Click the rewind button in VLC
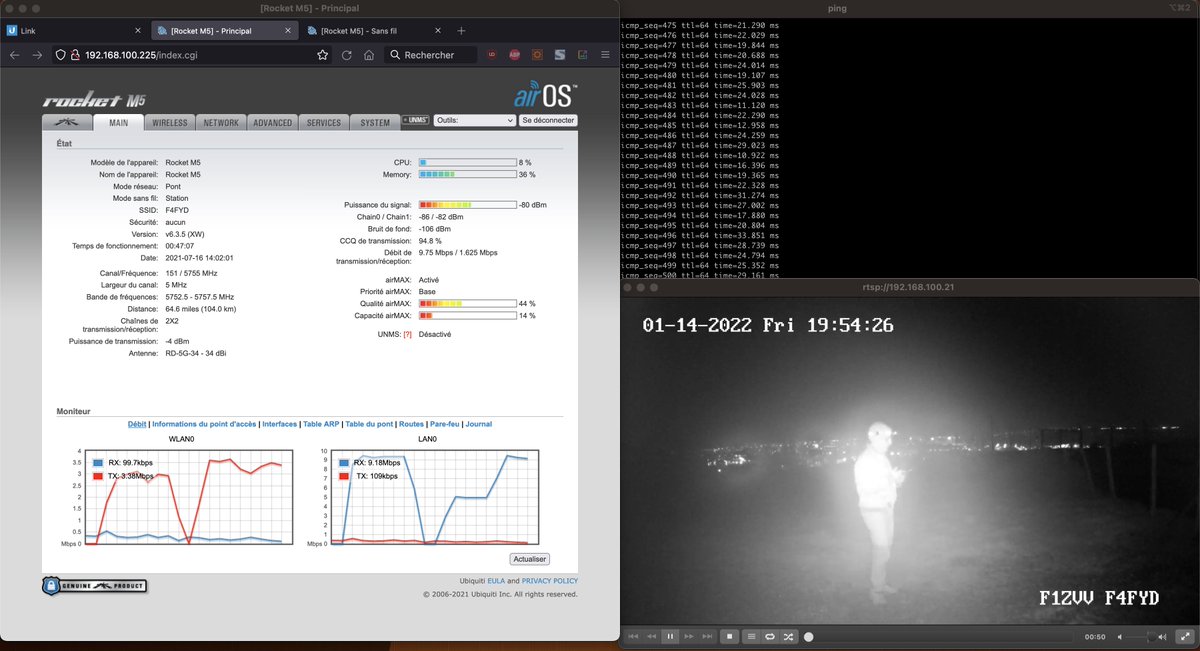1200x651 pixels. tap(651, 636)
